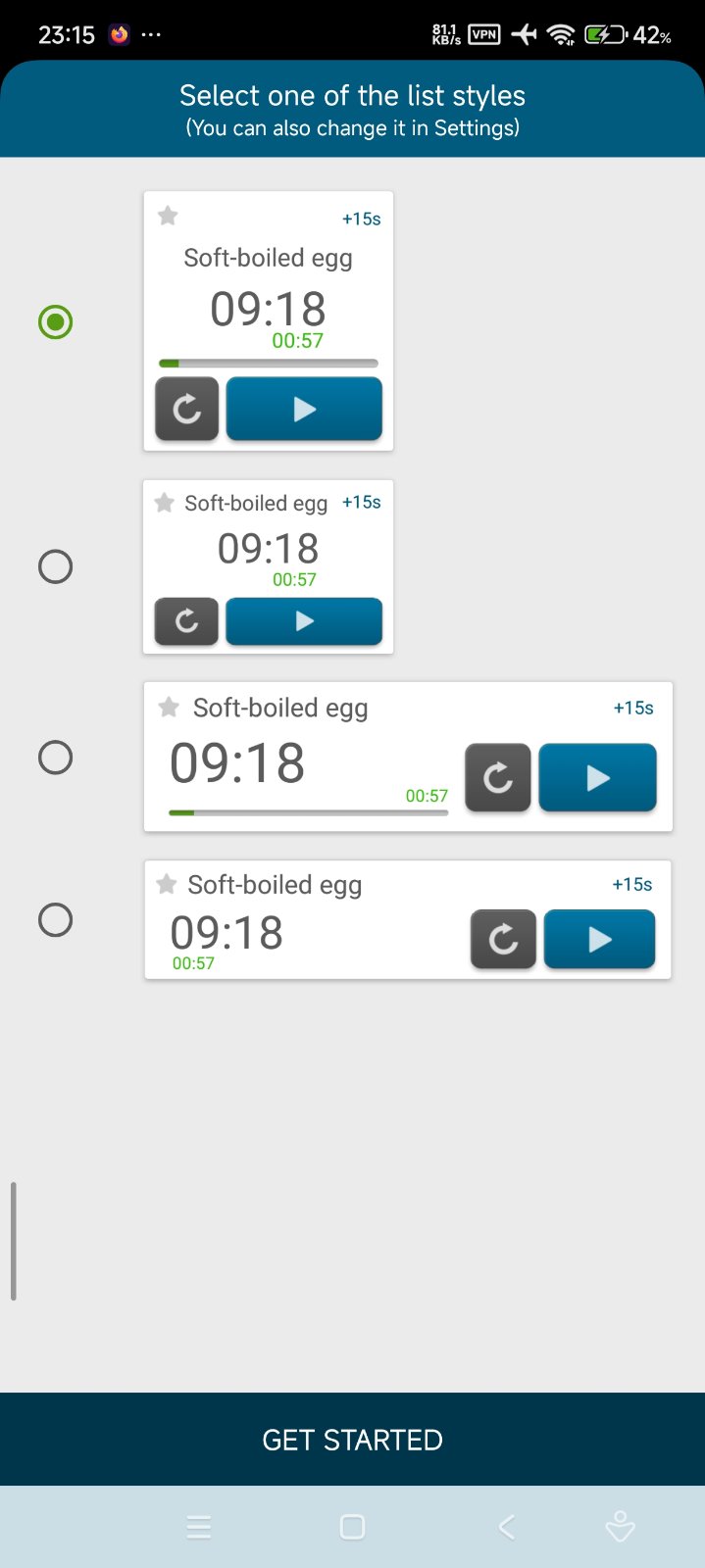Click the star icon in the third style card
The width and height of the screenshot is (705, 1568).
tap(169, 707)
